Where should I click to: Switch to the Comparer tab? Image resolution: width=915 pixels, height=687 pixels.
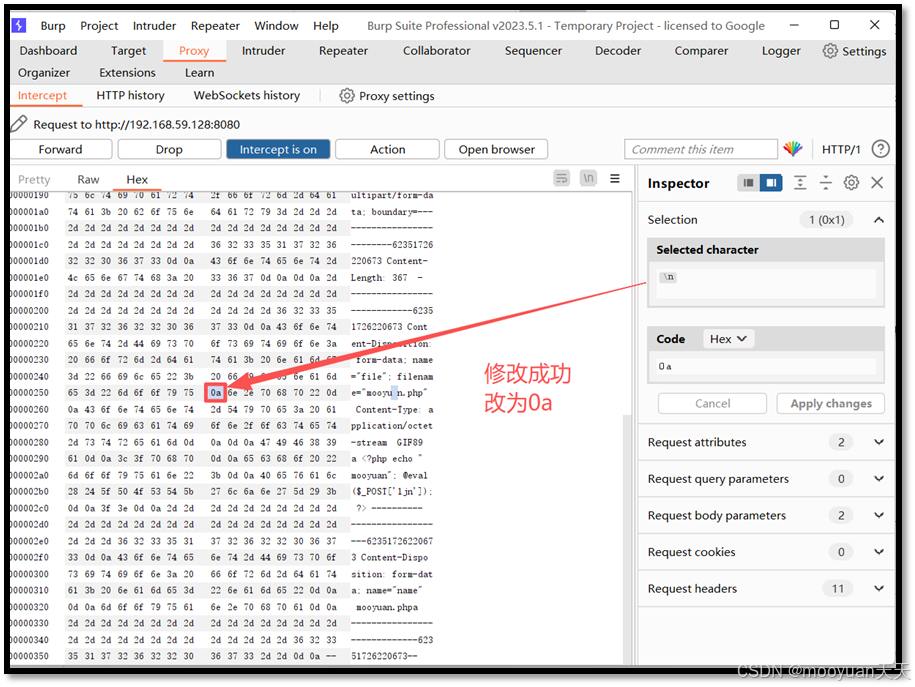[x=701, y=51]
